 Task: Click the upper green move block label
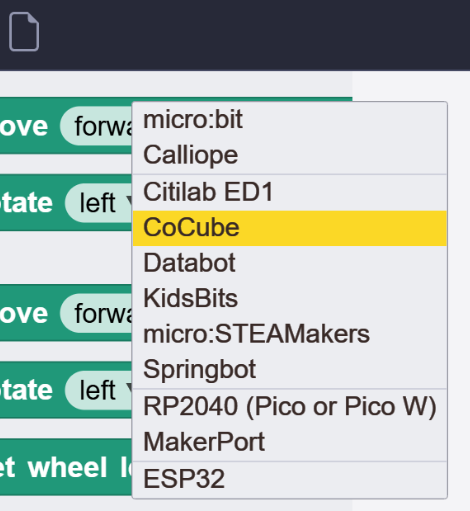point(24,127)
